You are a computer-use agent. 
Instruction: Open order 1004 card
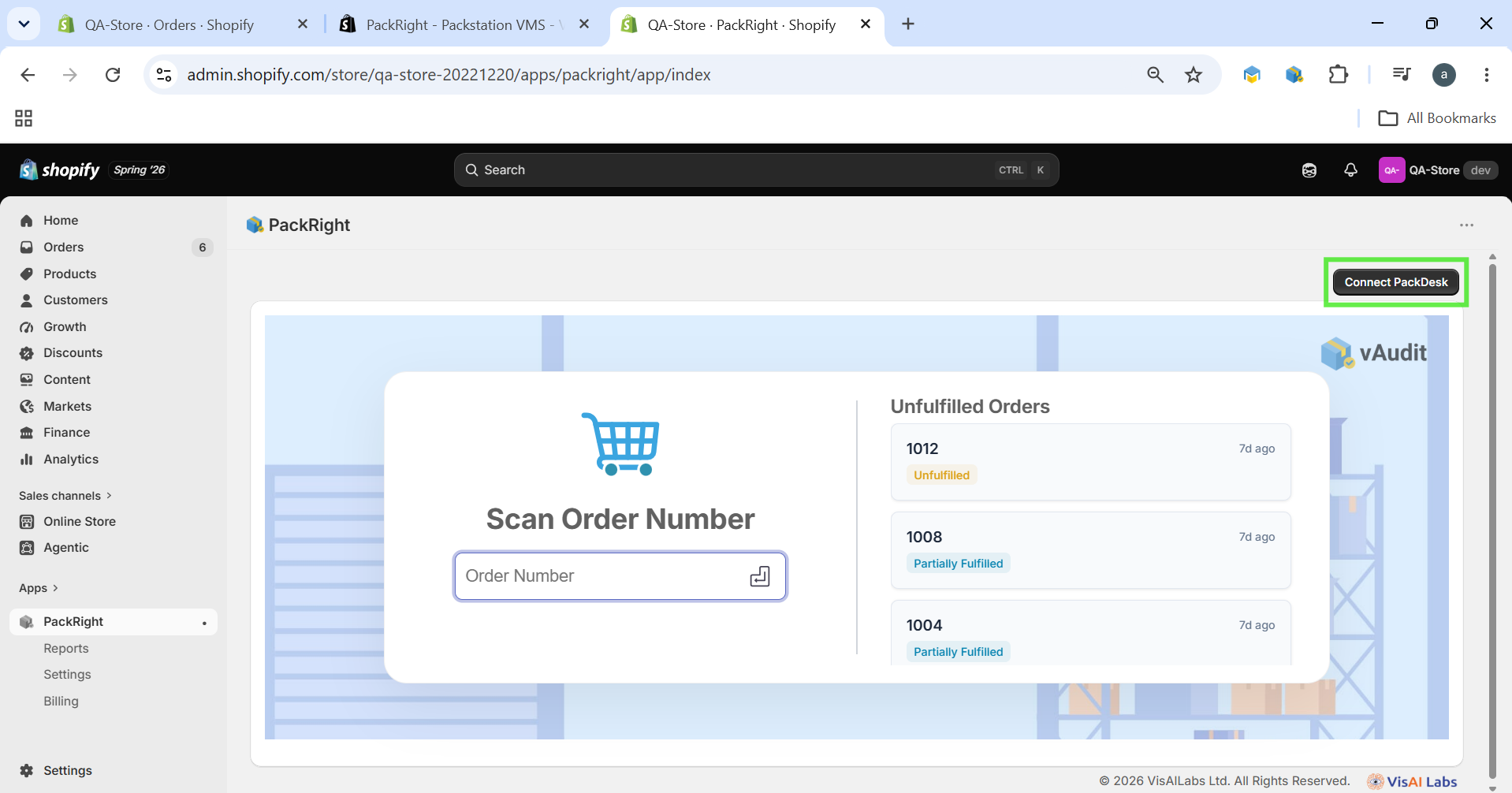click(x=1090, y=633)
